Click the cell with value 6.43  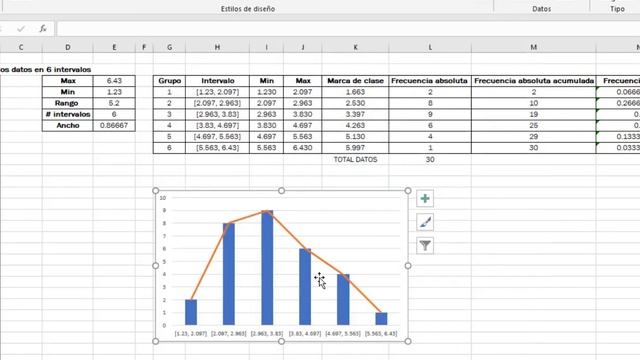coord(114,81)
